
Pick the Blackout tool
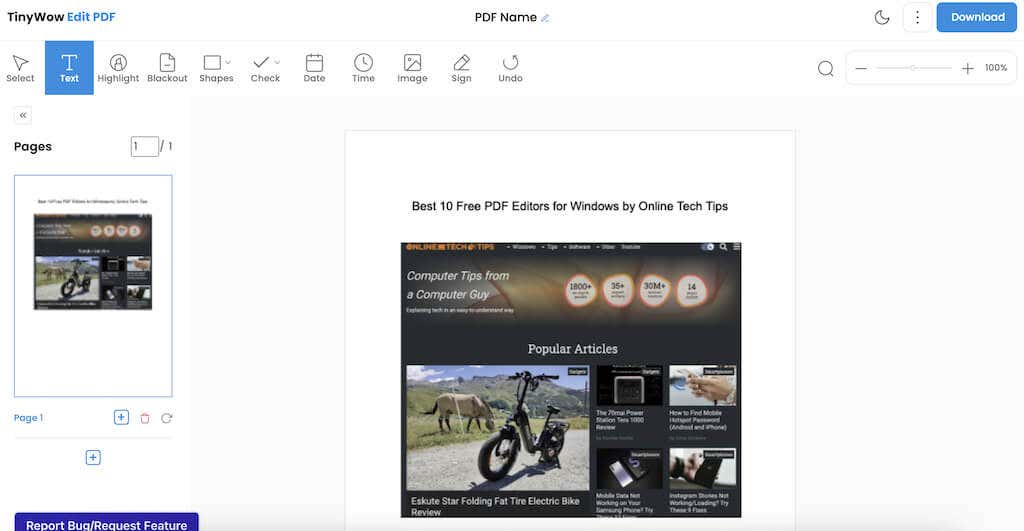coord(167,68)
